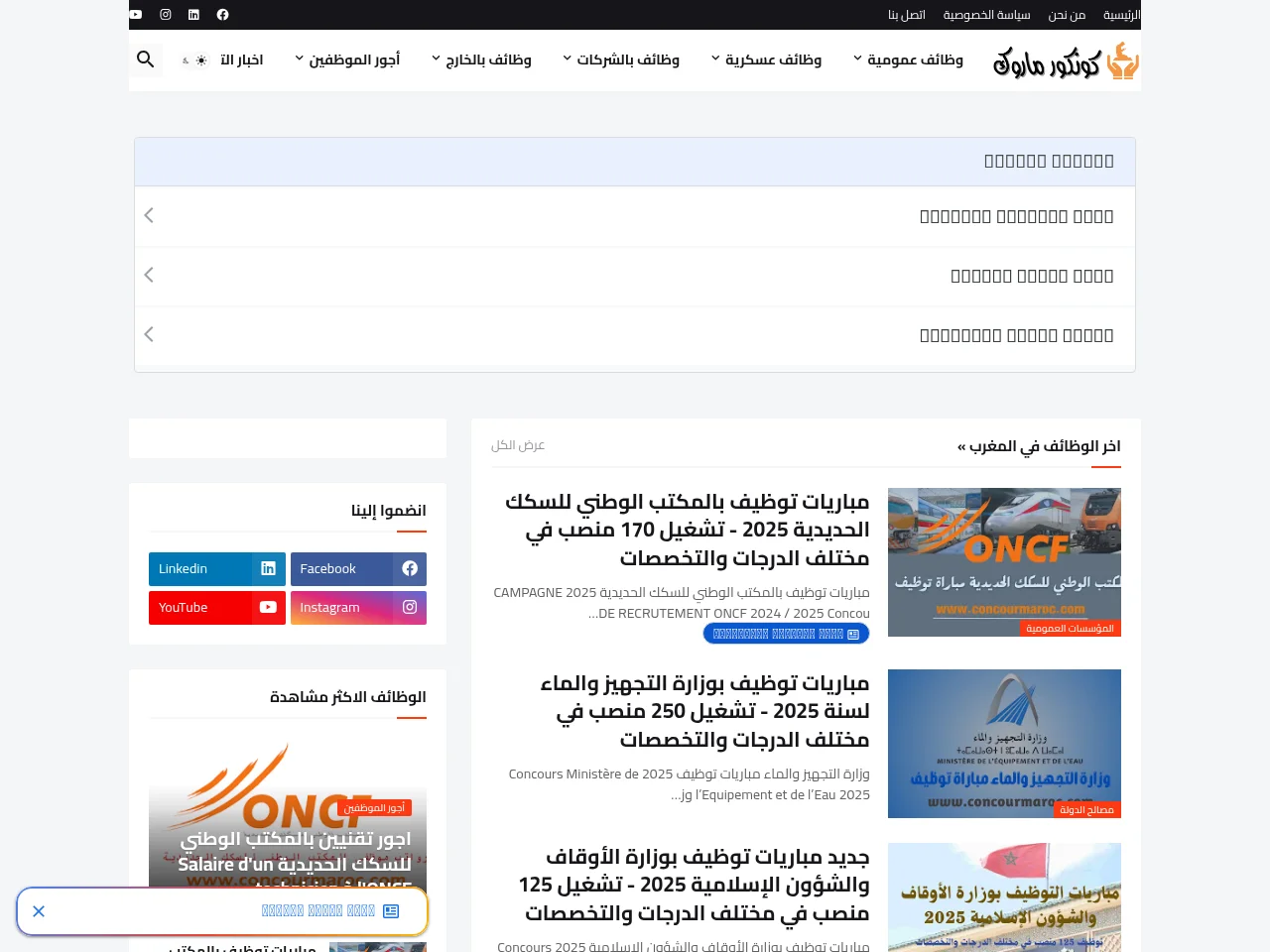Open اتصل بنا contact page
The image size is (1270, 952).
(907, 15)
